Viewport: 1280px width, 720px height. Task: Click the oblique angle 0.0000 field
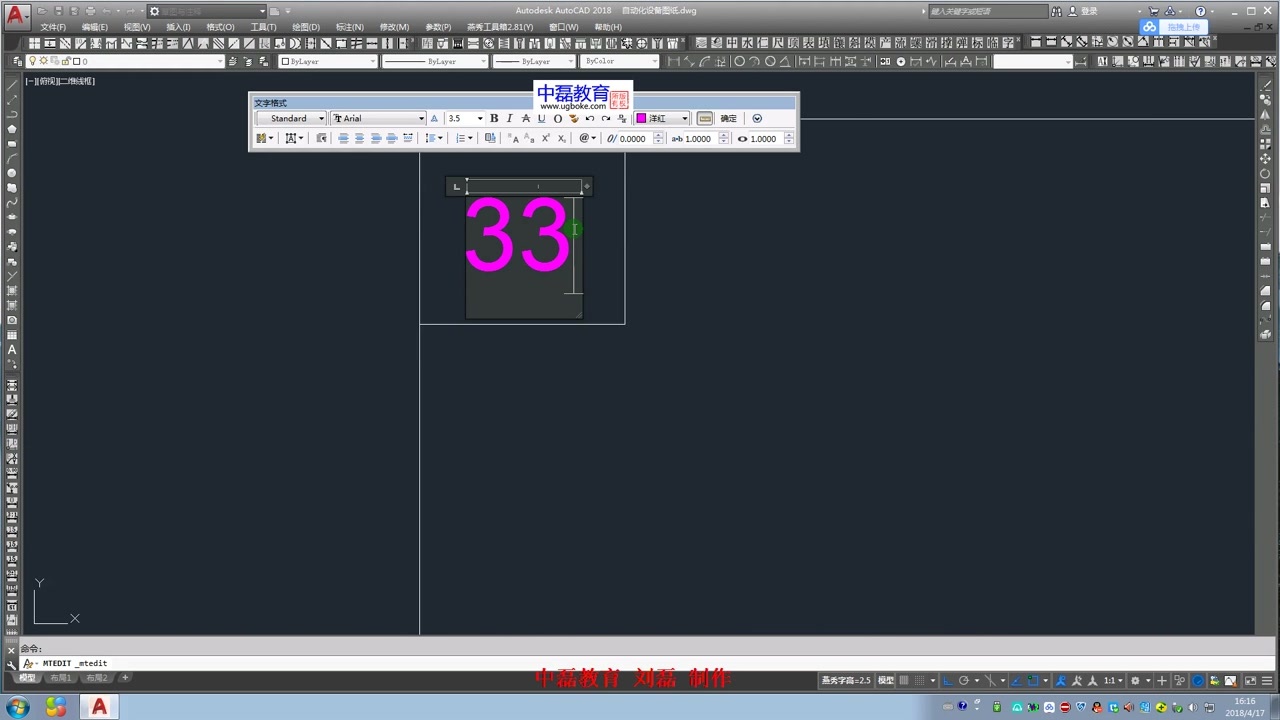tap(634, 139)
